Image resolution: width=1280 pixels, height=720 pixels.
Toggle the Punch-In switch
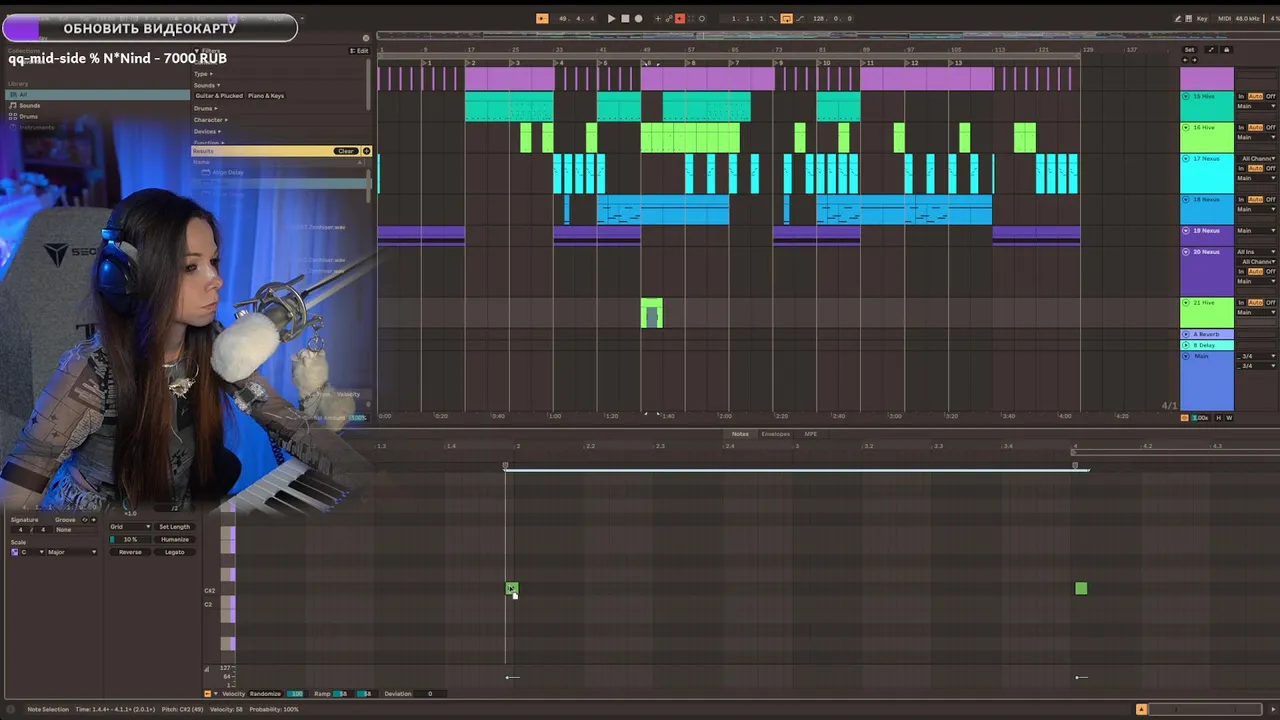(772, 19)
